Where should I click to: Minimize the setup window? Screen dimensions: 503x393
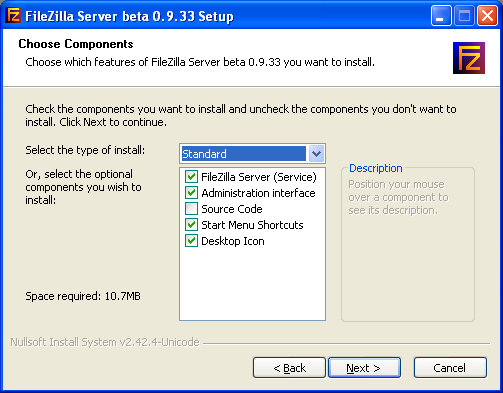[441, 16]
